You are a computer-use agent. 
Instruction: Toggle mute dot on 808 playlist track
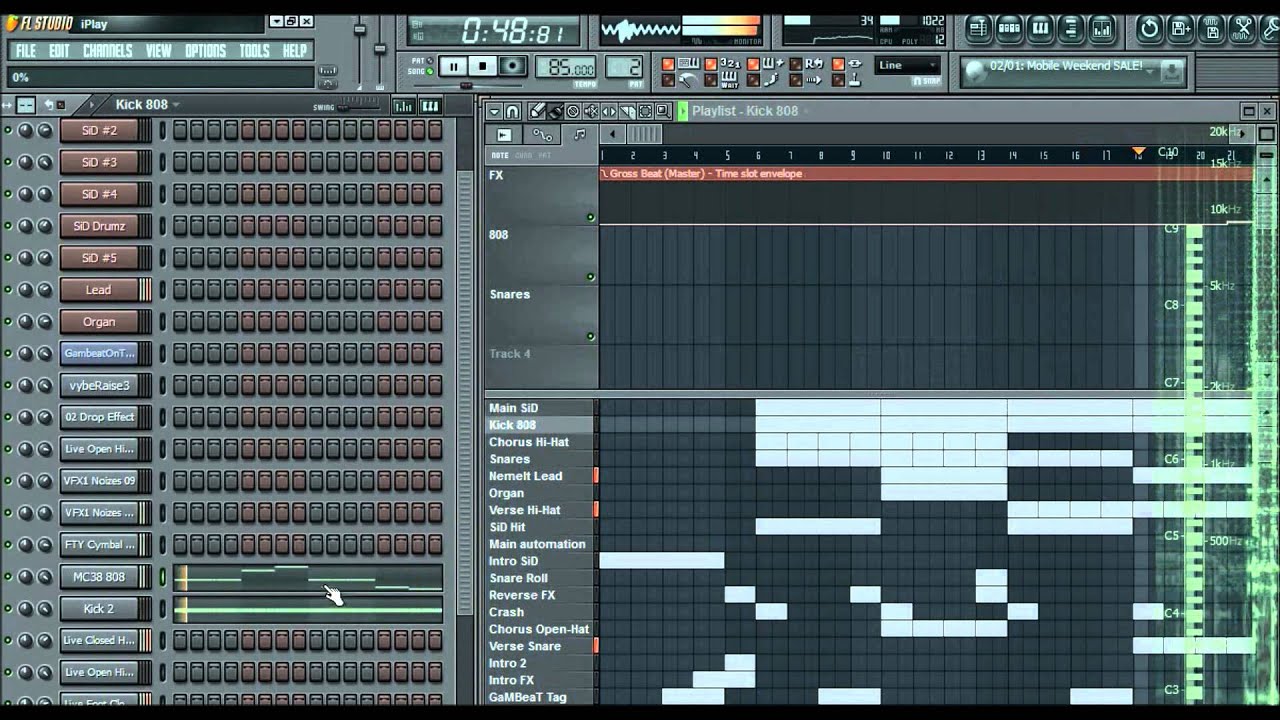click(590, 277)
